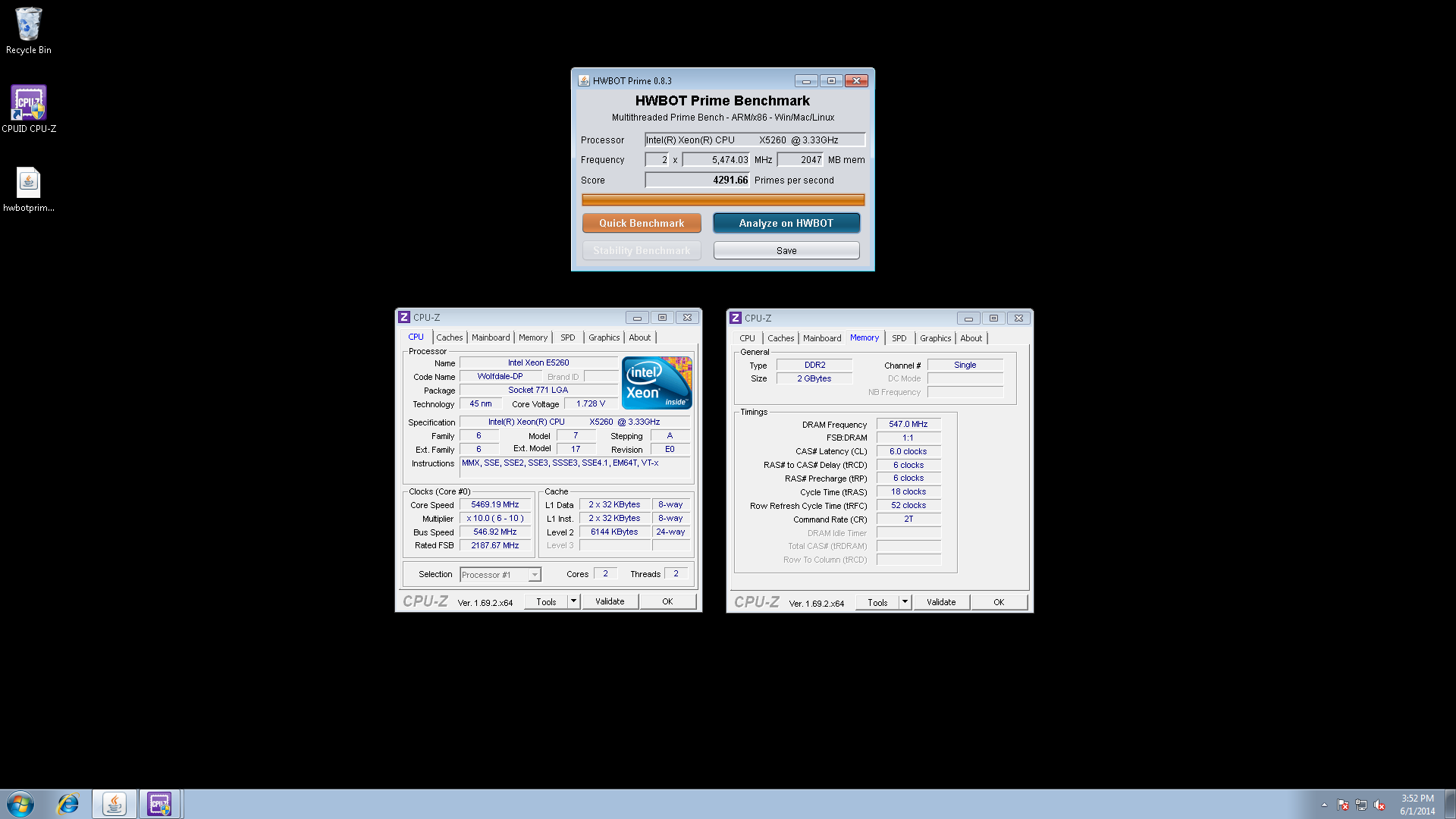Click the Bus Speed value 546.92 MHz
The width and height of the screenshot is (1456, 819).
click(495, 532)
